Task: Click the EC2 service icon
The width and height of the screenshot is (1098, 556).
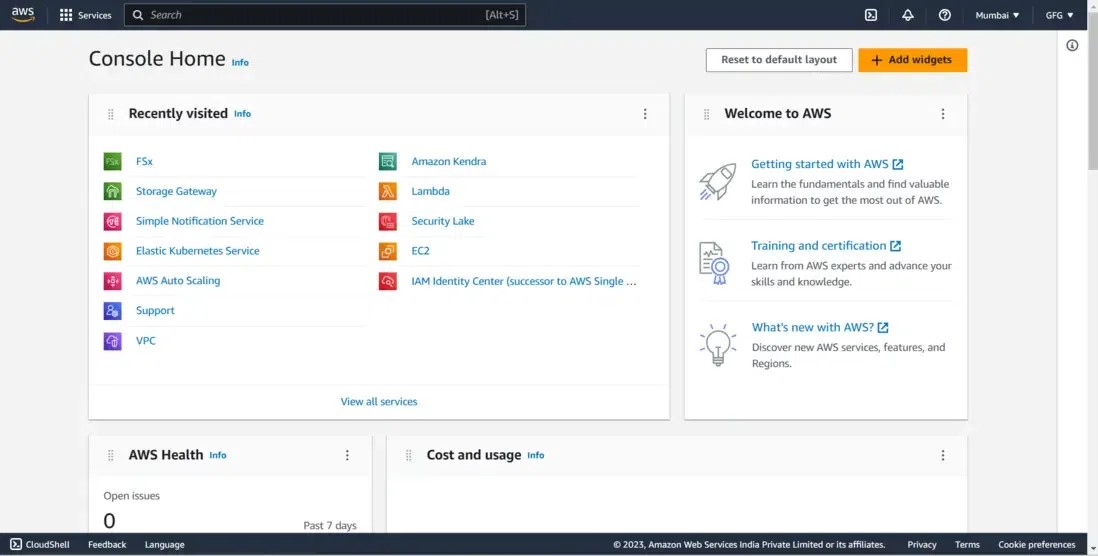Action: point(388,251)
